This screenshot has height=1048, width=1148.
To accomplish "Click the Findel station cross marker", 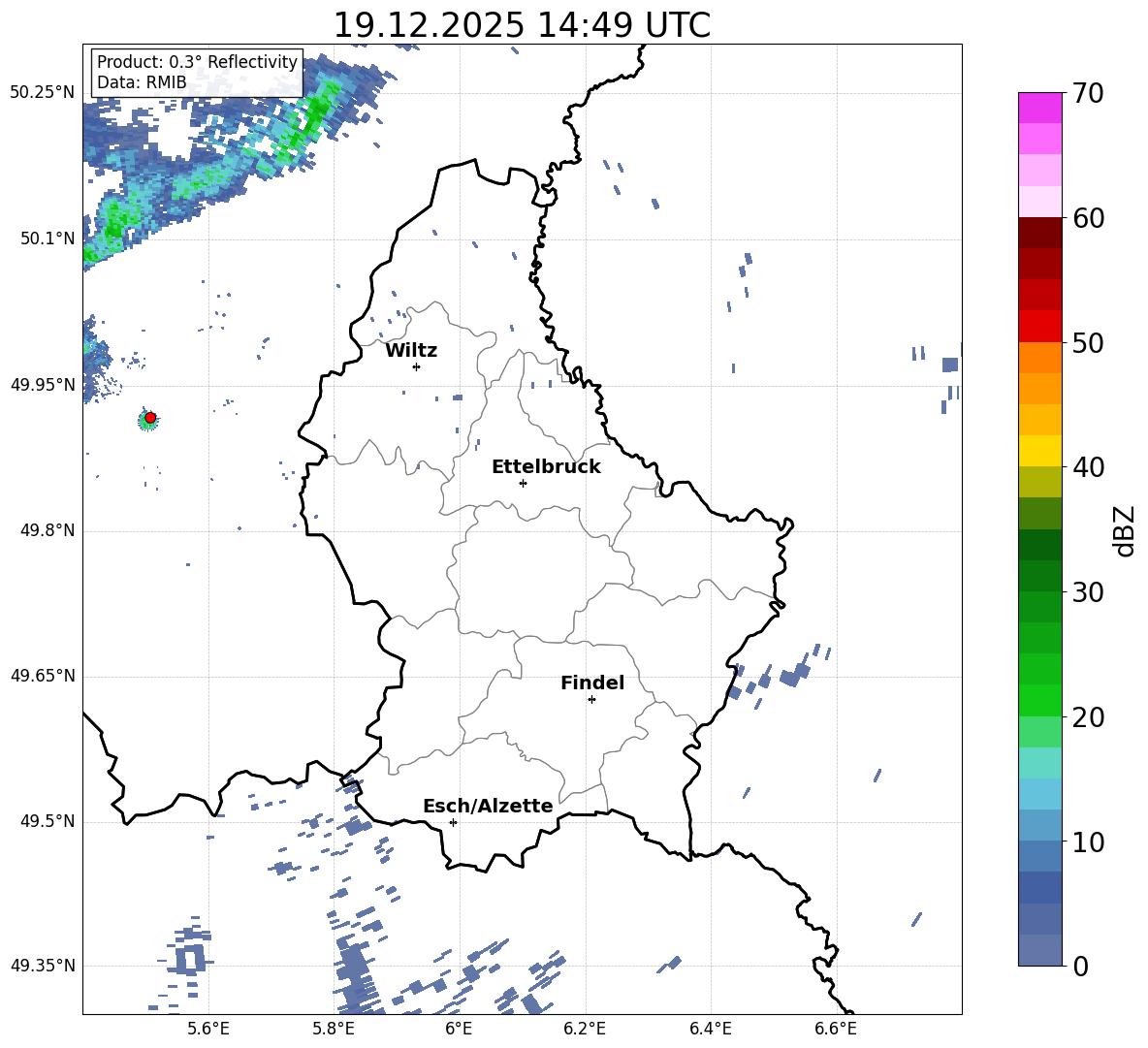I will (591, 700).
